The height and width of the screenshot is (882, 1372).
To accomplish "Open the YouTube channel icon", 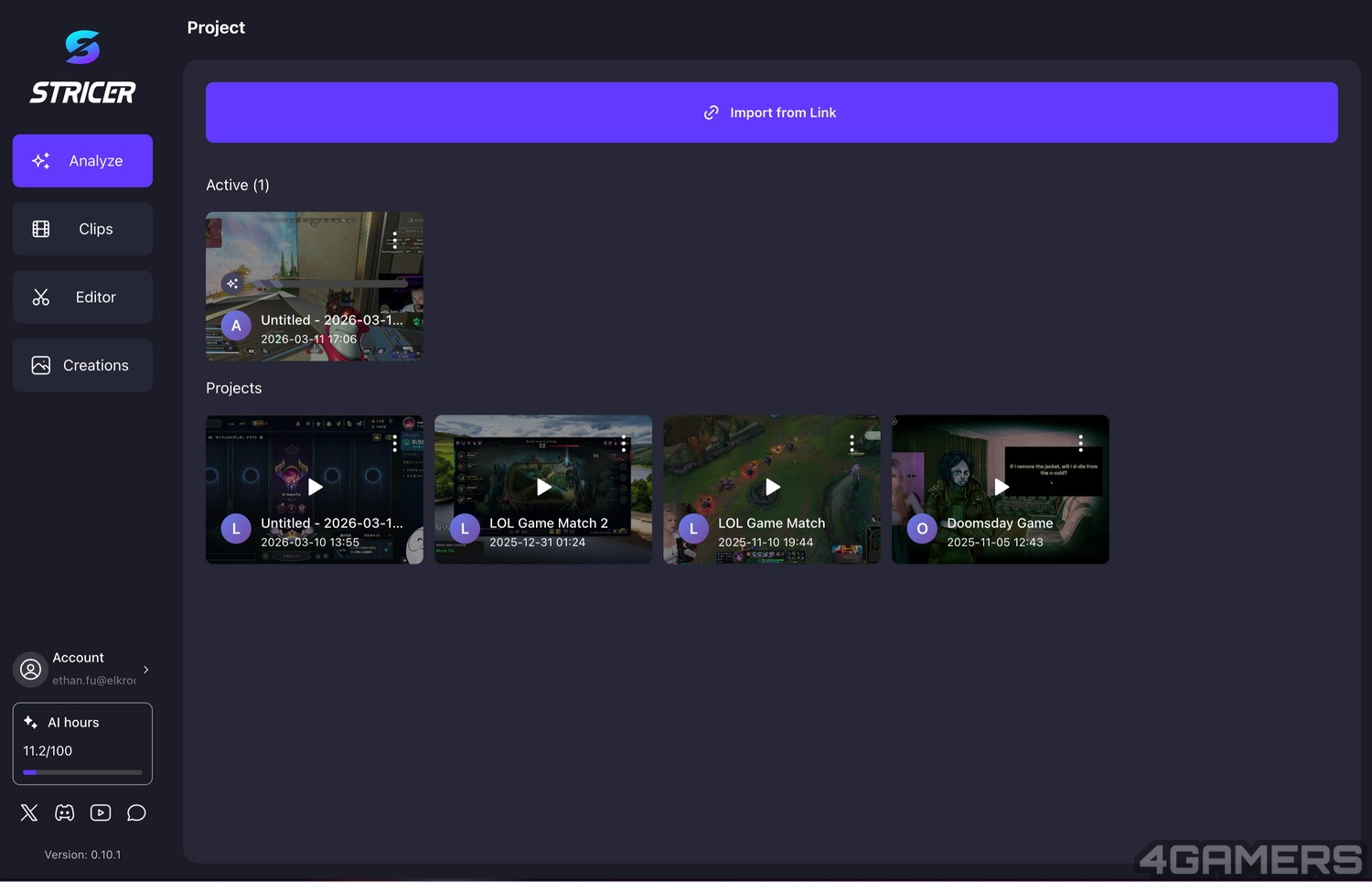I will pos(101,812).
